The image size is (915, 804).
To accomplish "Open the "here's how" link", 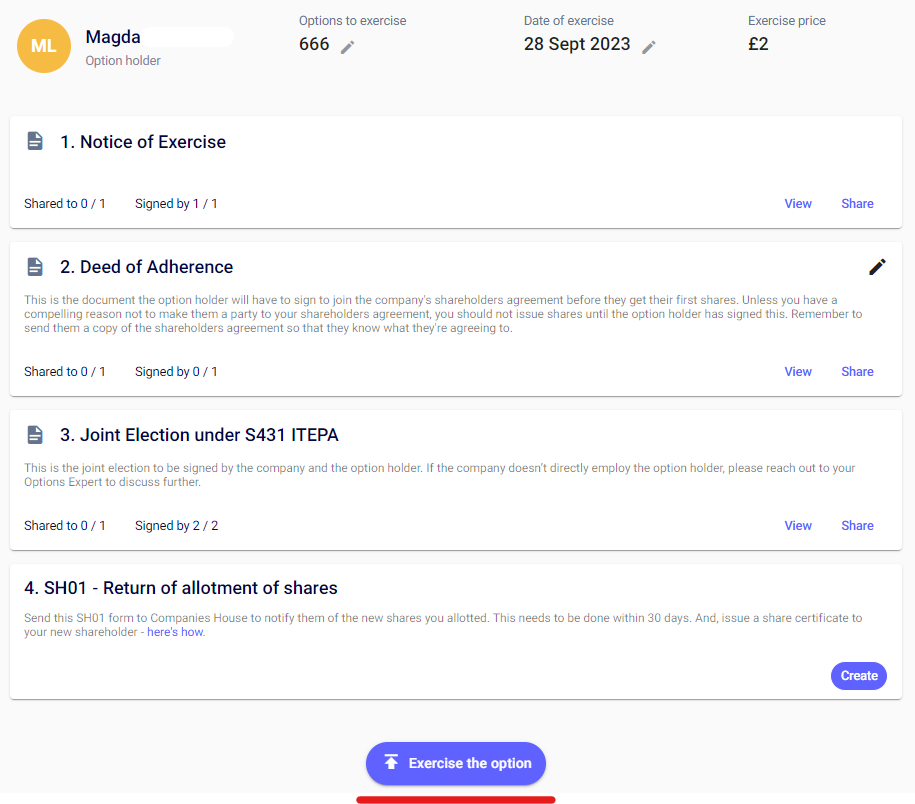I will [x=176, y=632].
